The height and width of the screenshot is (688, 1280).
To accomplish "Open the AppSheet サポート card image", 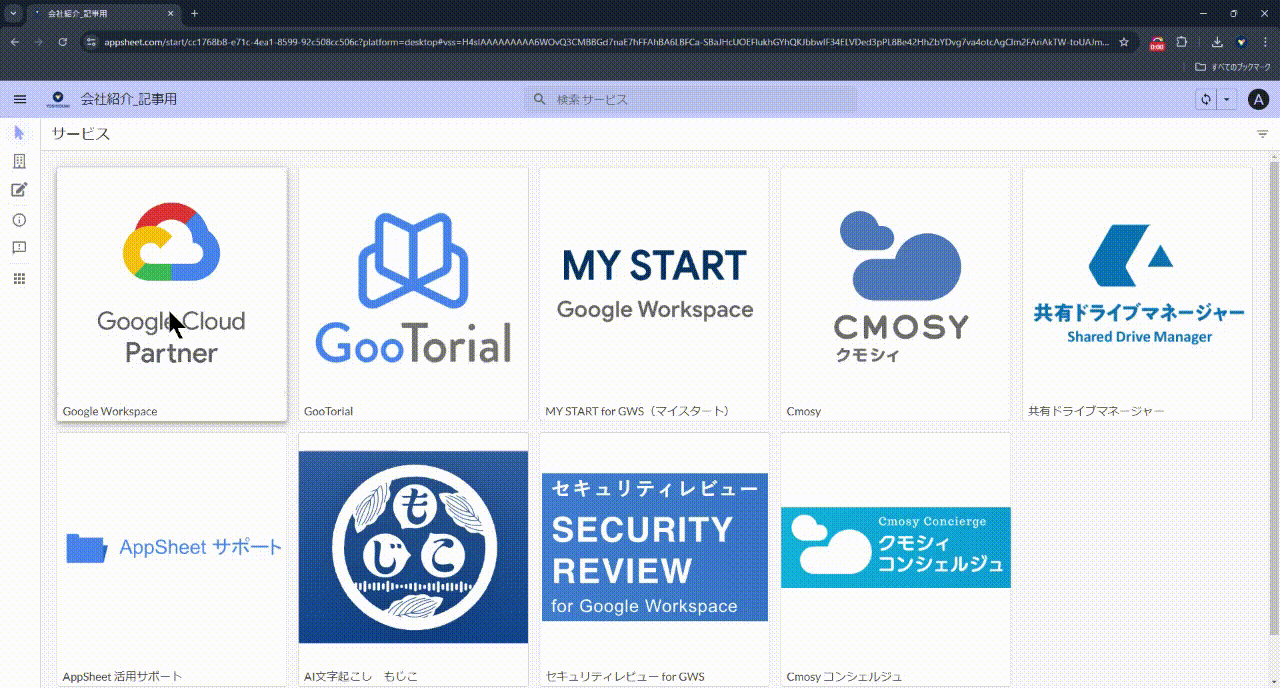I will (x=172, y=548).
